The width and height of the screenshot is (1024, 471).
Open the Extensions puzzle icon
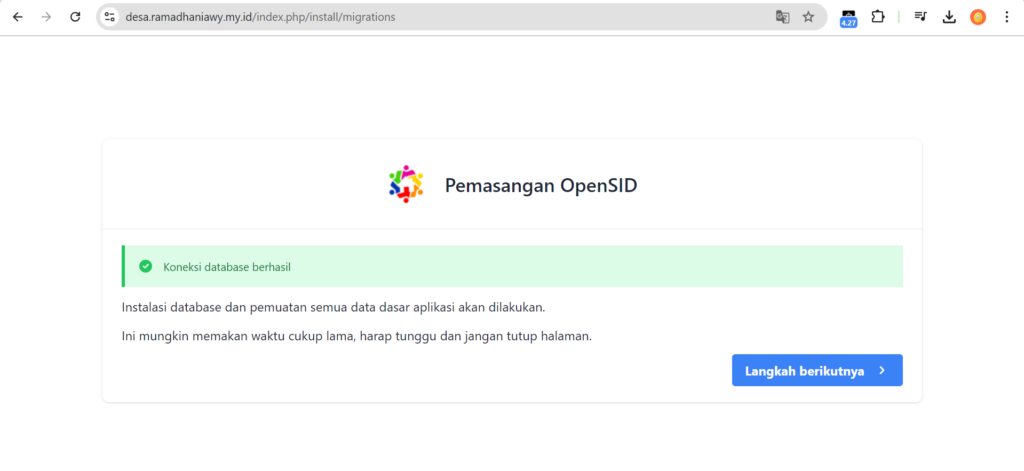point(878,17)
